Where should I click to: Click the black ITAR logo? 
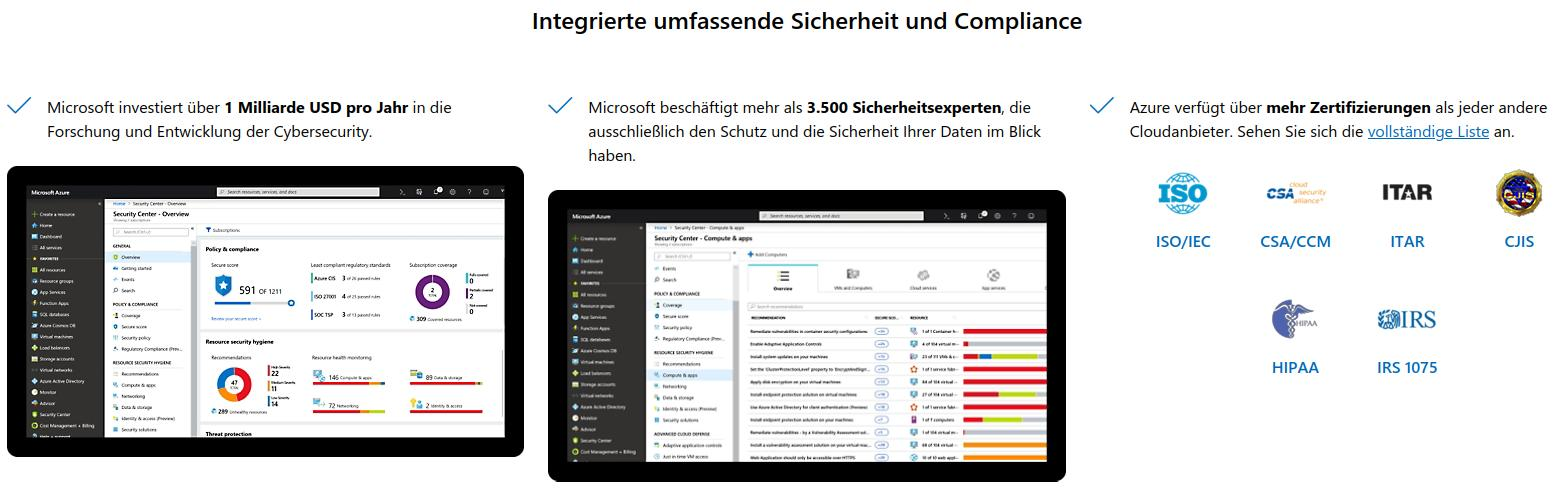click(1406, 192)
